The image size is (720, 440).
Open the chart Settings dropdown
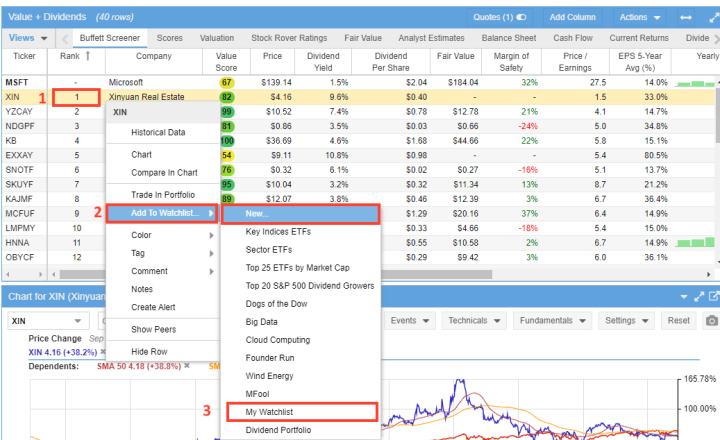626,321
